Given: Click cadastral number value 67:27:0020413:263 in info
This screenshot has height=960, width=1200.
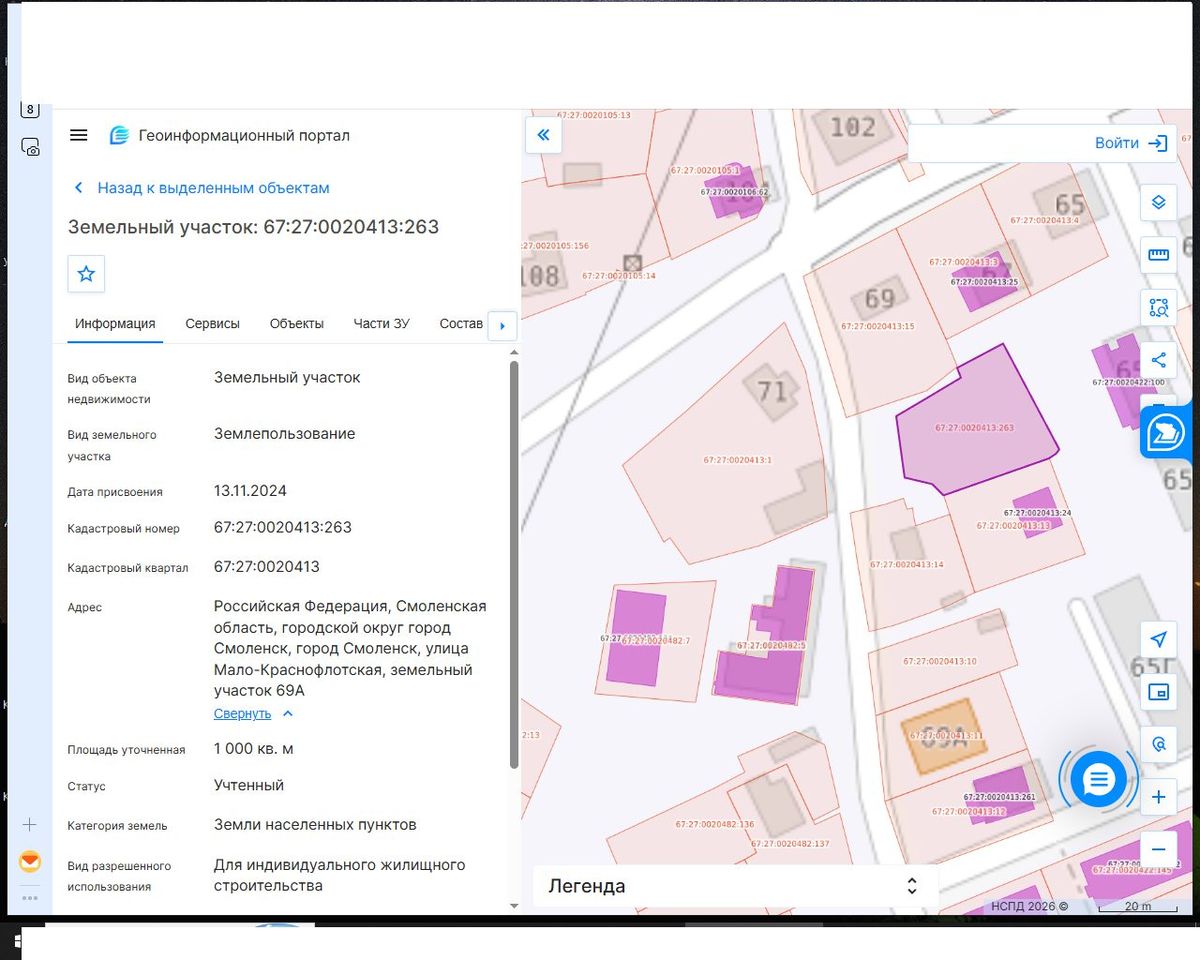Looking at the screenshot, I should pos(283,527).
